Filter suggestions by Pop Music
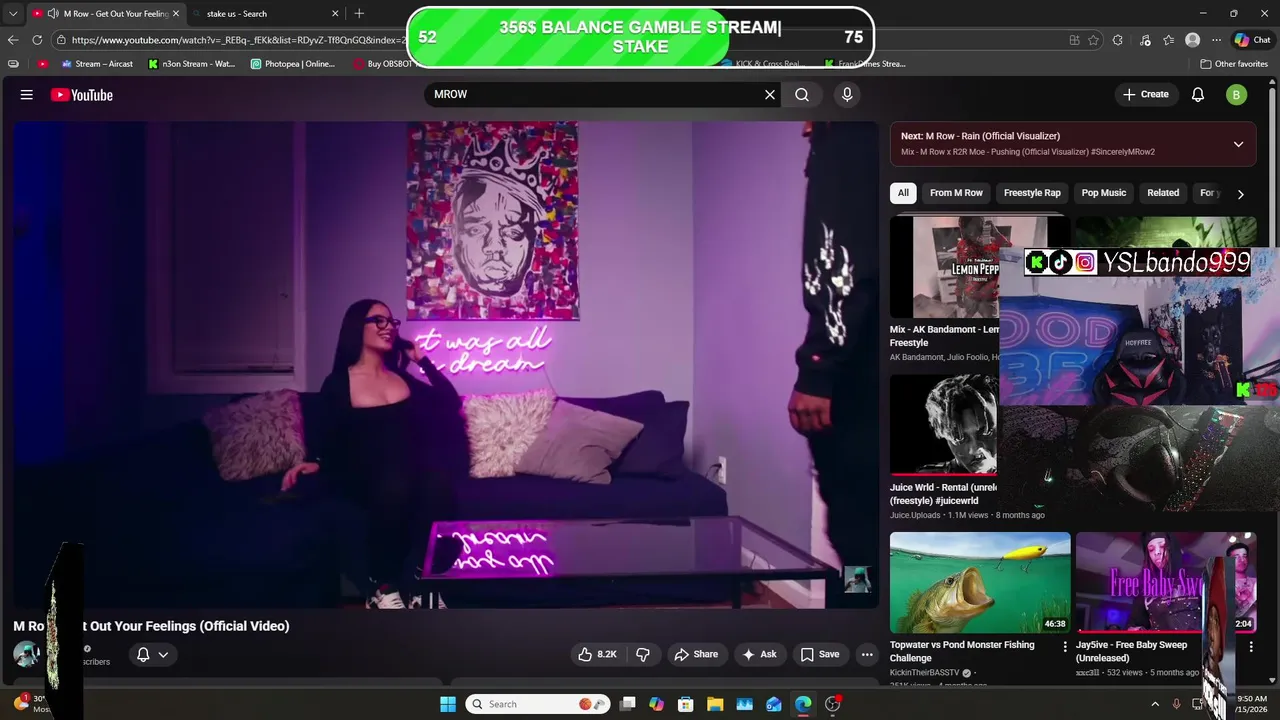This screenshot has height=720, width=1280. coord(1104,193)
